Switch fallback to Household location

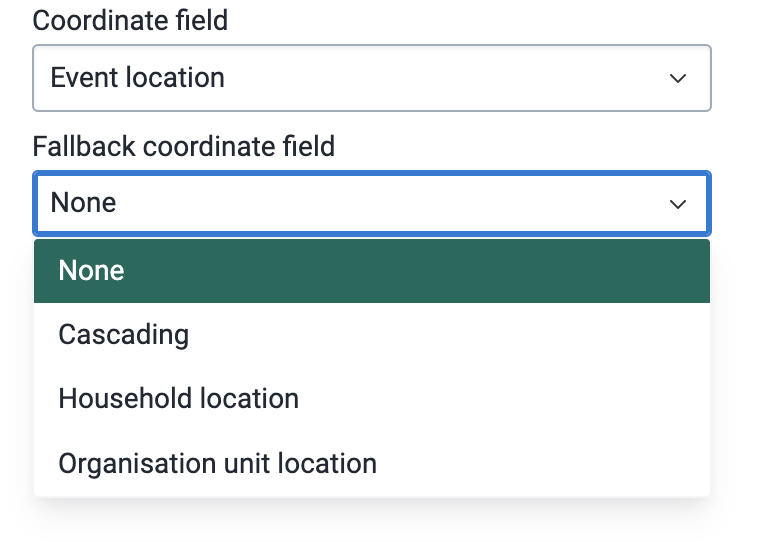click(372, 399)
